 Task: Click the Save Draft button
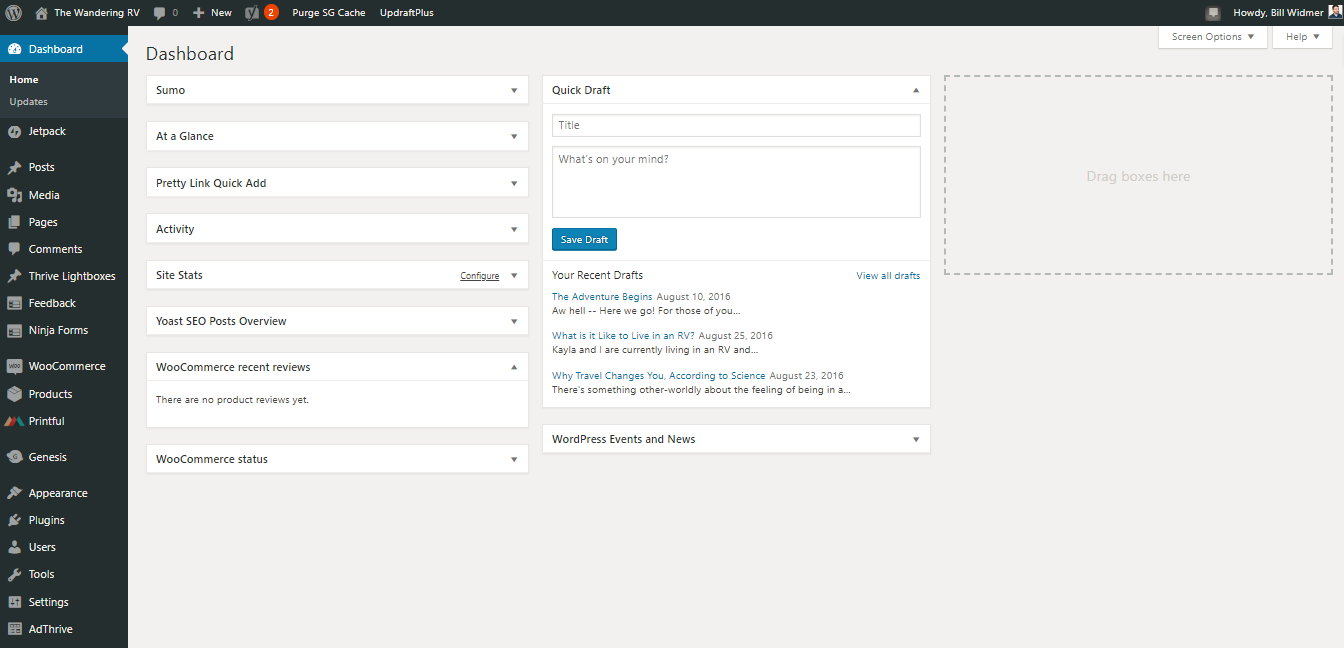coord(584,240)
